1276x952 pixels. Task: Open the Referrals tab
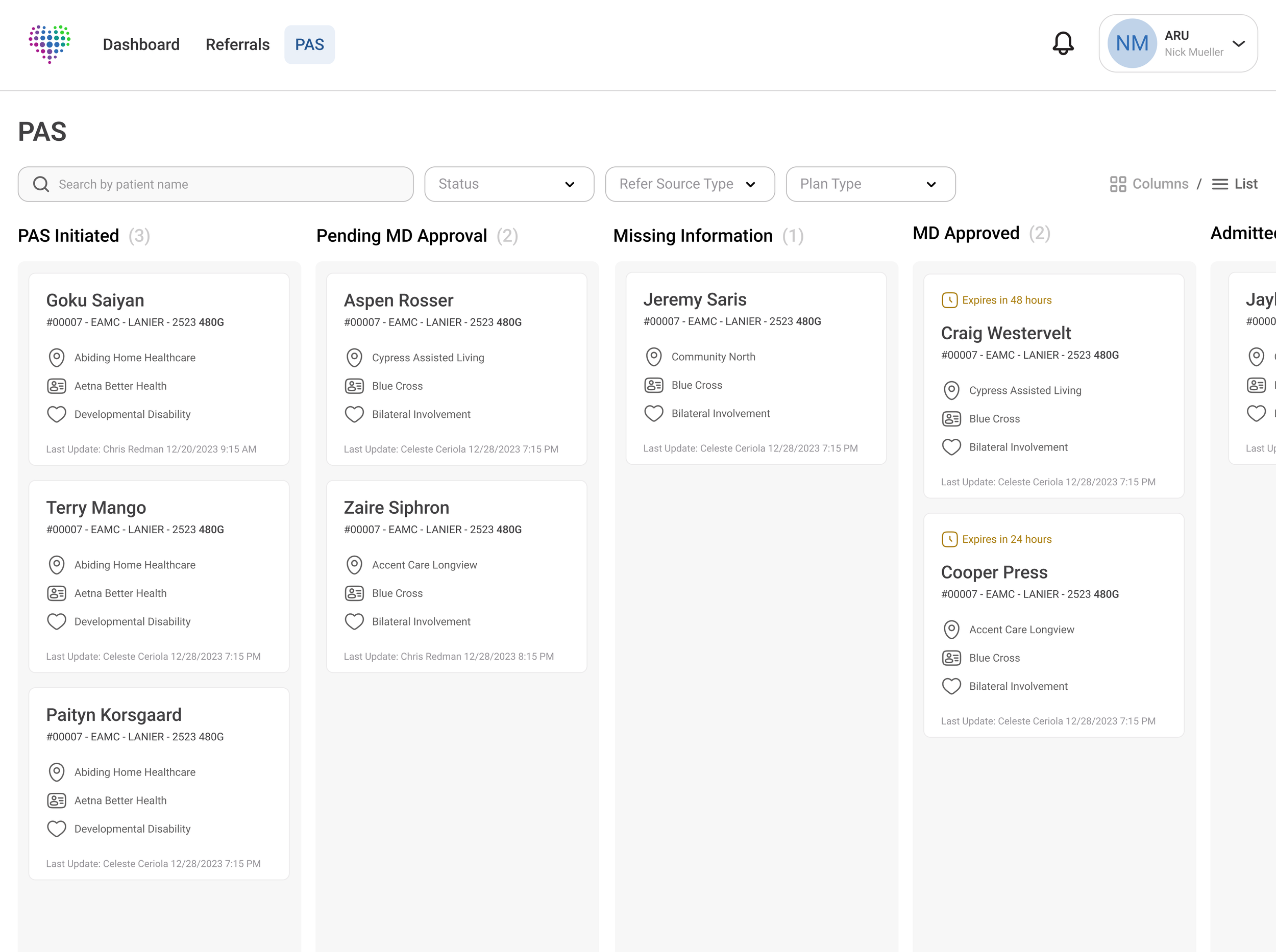click(237, 44)
